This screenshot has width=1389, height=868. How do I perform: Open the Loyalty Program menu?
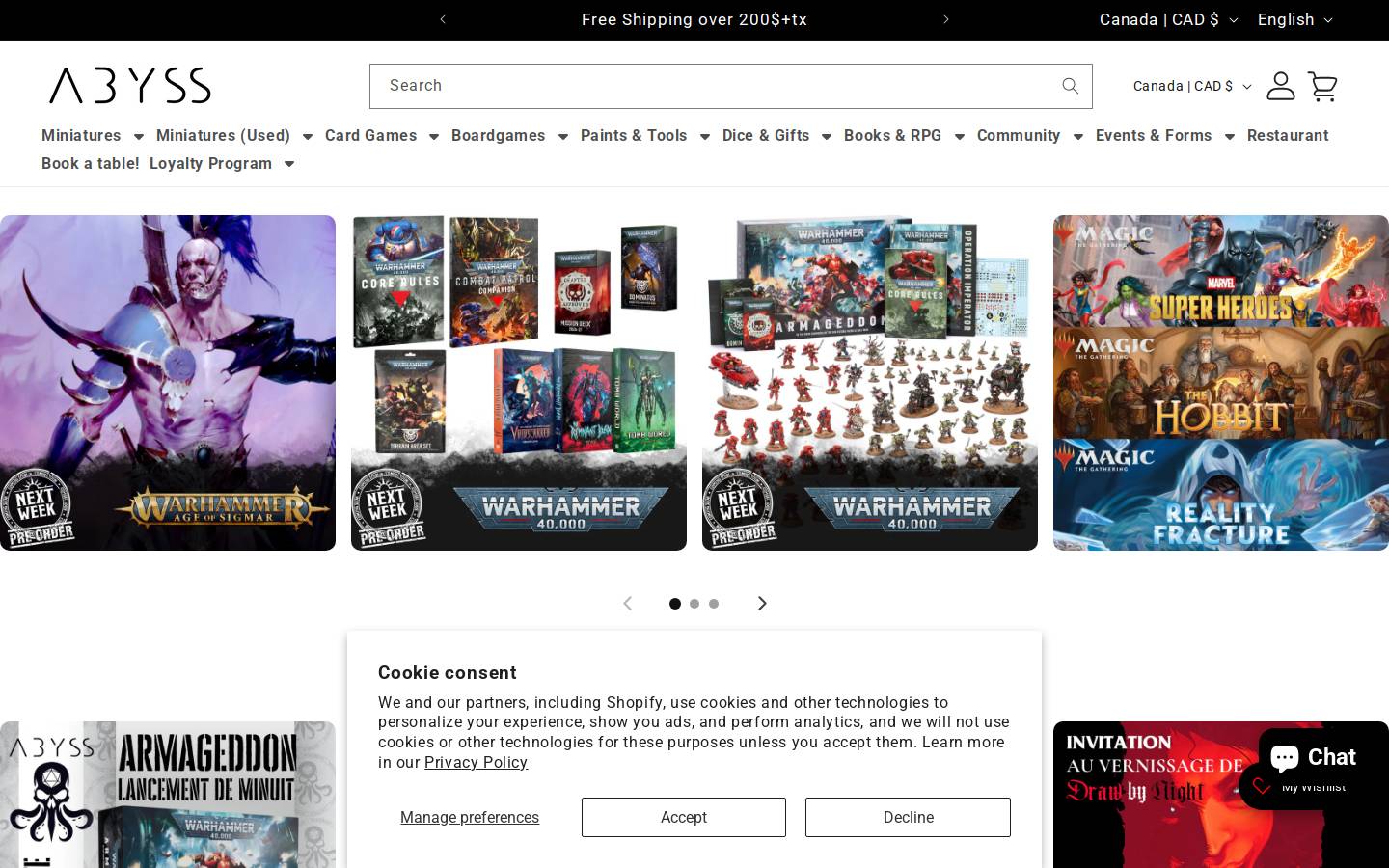(x=222, y=164)
